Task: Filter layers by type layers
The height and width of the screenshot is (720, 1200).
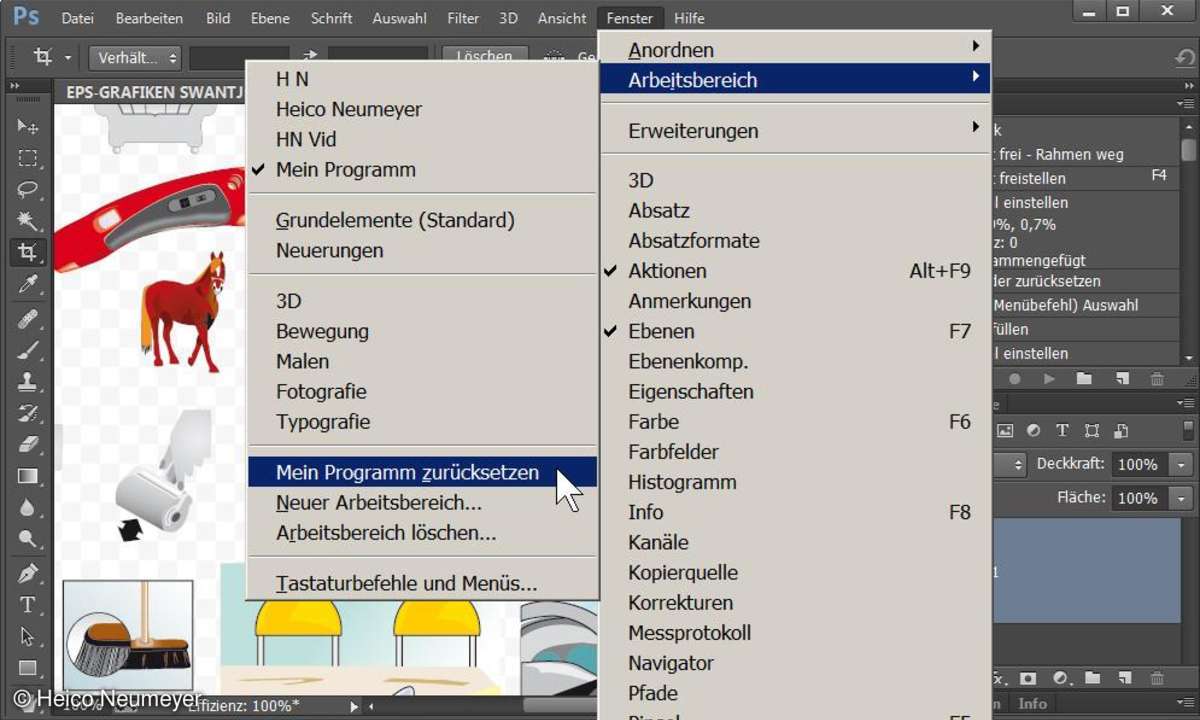Action: coord(1062,431)
